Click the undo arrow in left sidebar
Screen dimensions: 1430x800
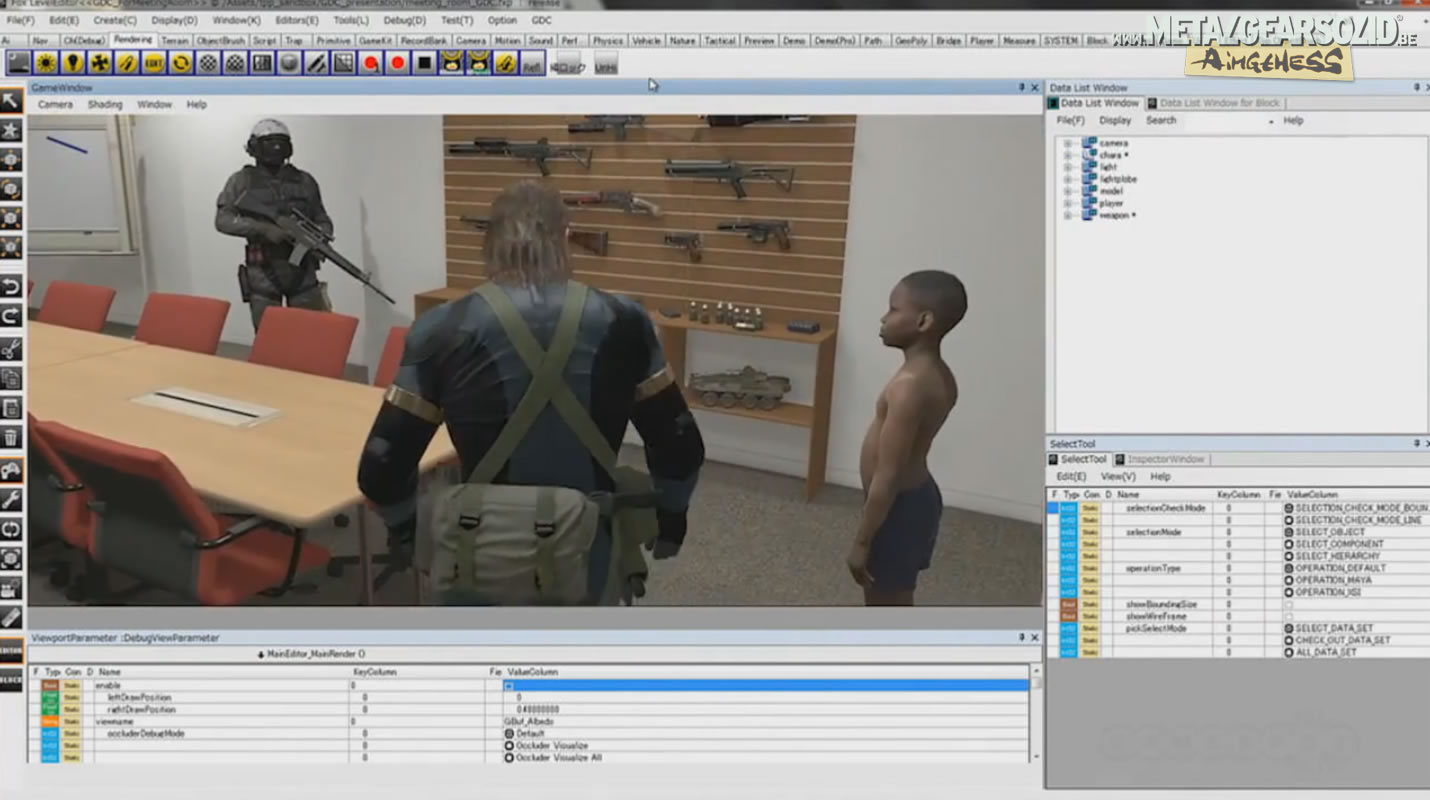[11, 288]
